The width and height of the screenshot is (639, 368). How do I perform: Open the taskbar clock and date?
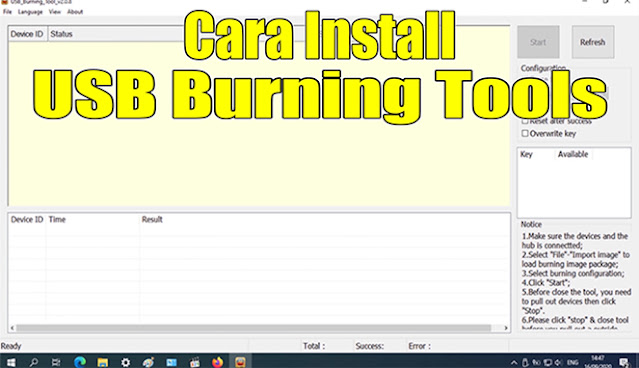597,362
